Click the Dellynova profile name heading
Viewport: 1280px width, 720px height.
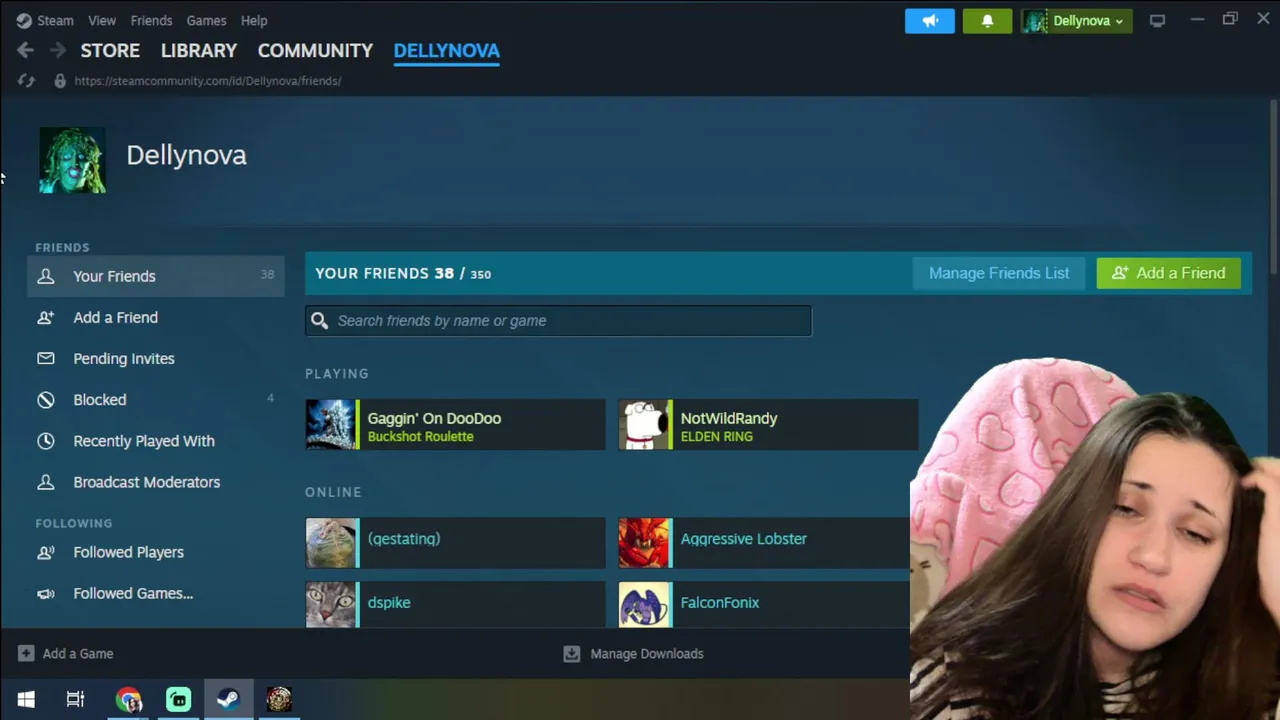(x=186, y=155)
